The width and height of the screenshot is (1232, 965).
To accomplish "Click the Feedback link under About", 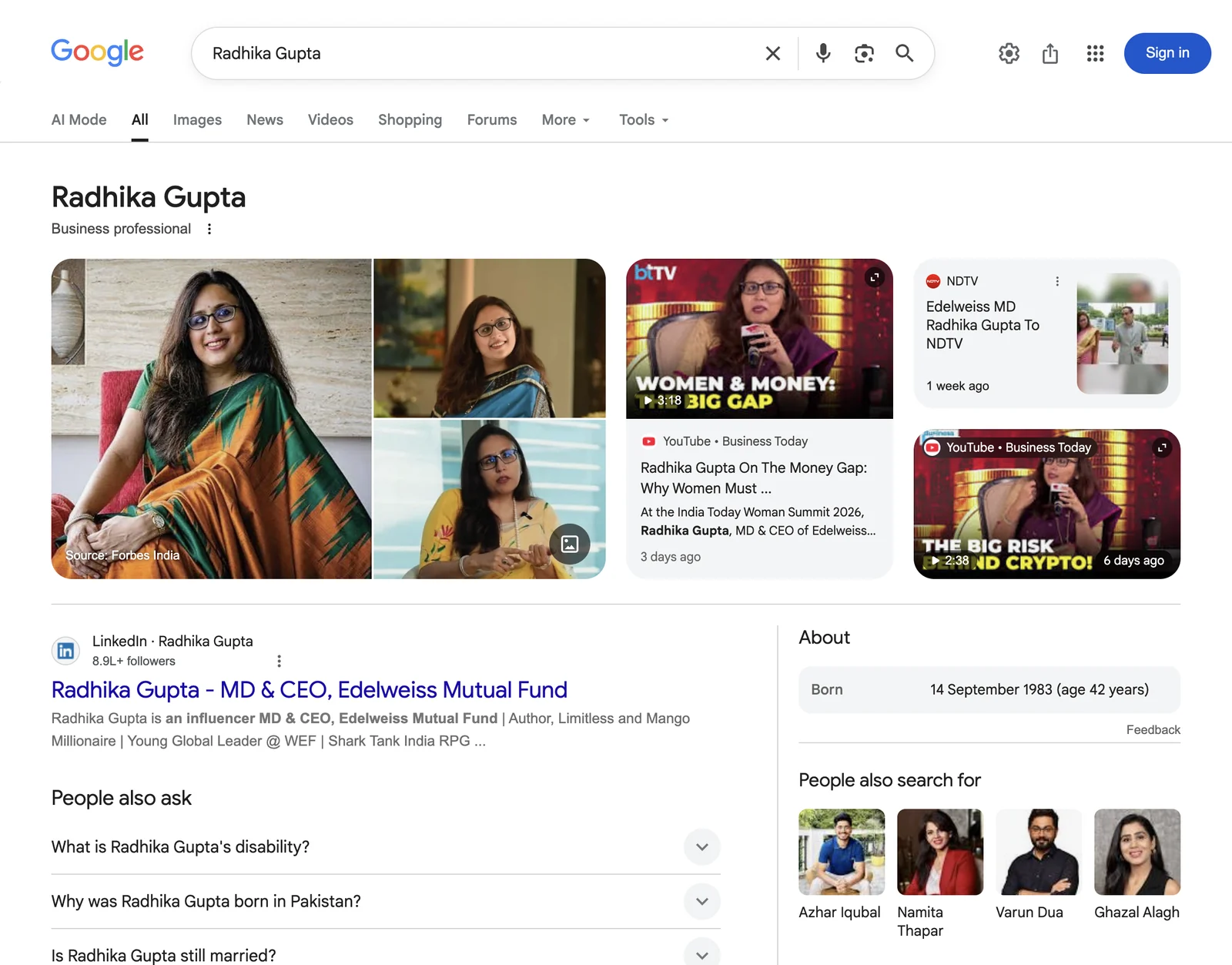I will [1153, 729].
